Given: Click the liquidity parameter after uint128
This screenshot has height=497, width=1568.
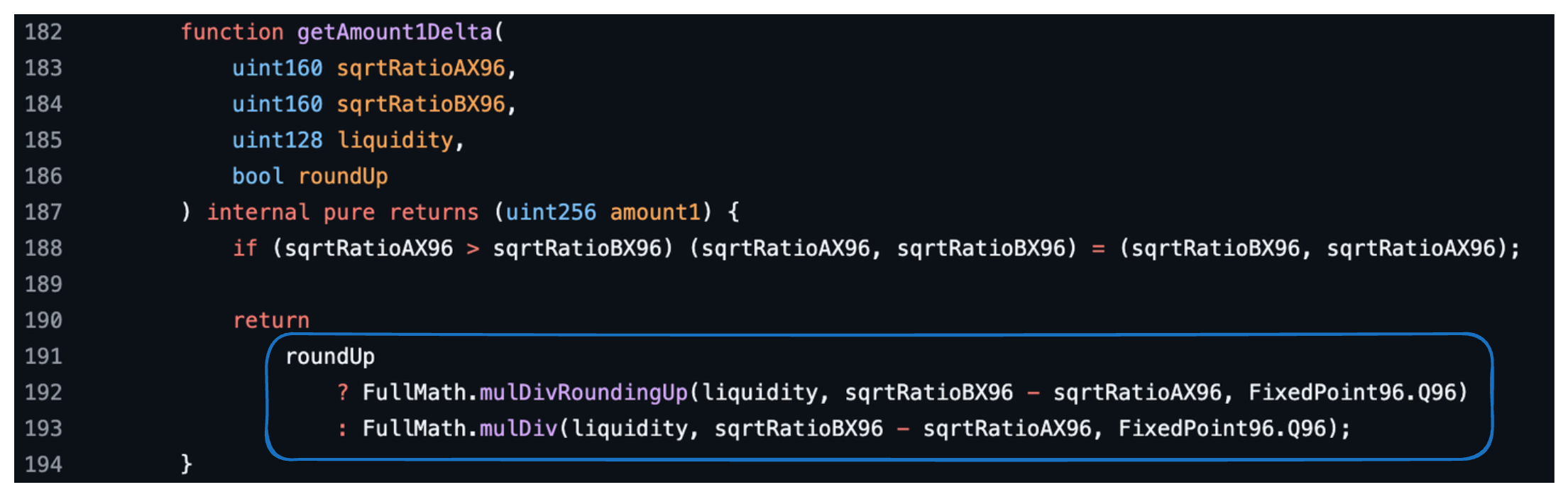Looking at the screenshot, I should (x=395, y=140).
